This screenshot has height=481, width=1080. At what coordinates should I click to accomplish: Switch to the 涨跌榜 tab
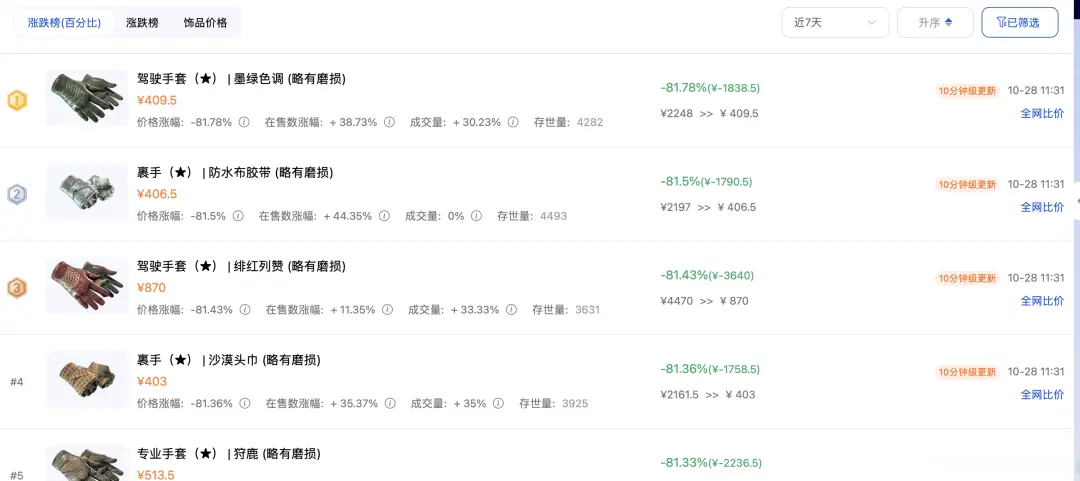pos(142,22)
